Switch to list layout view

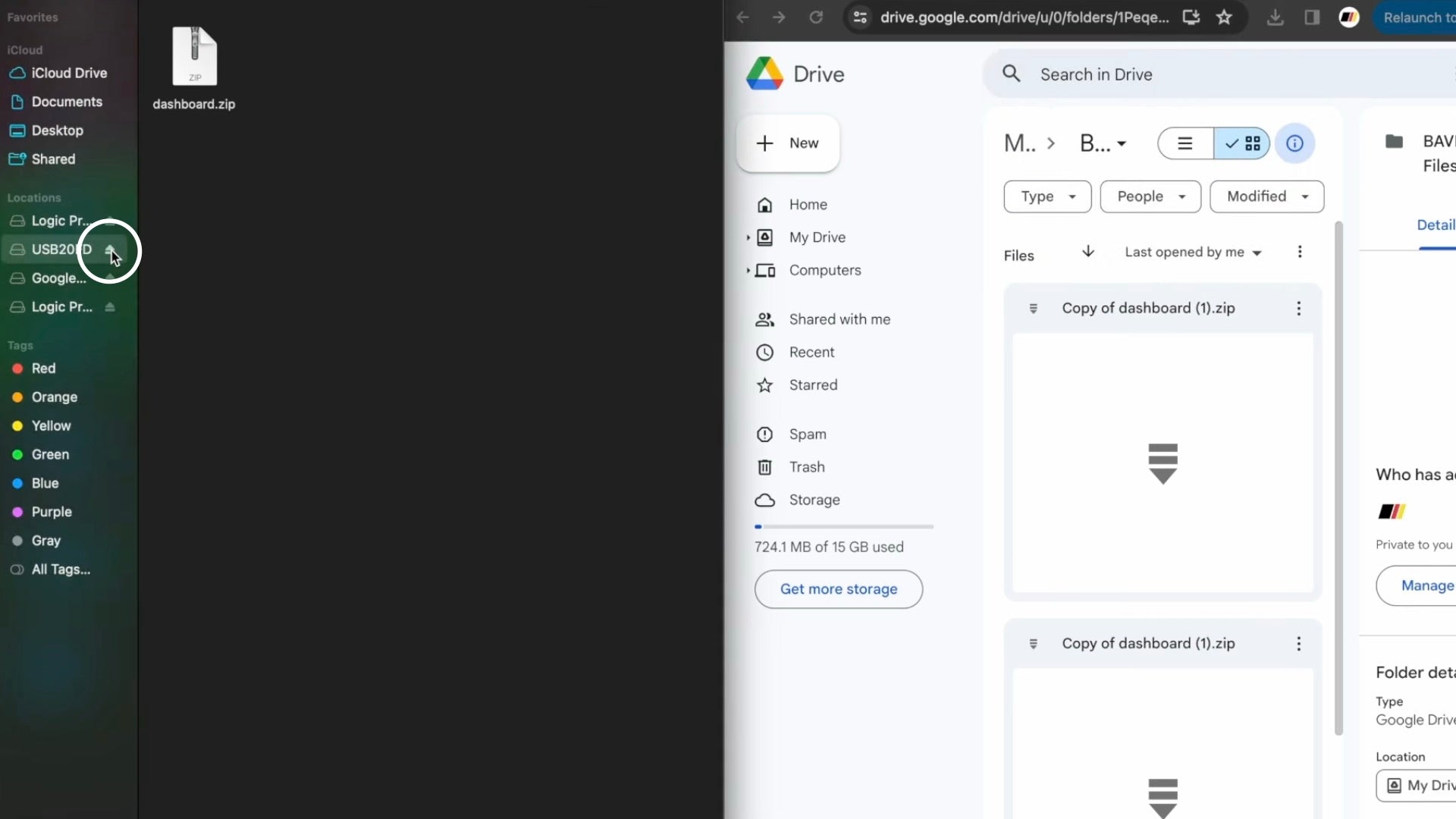(x=1185, y=143)
